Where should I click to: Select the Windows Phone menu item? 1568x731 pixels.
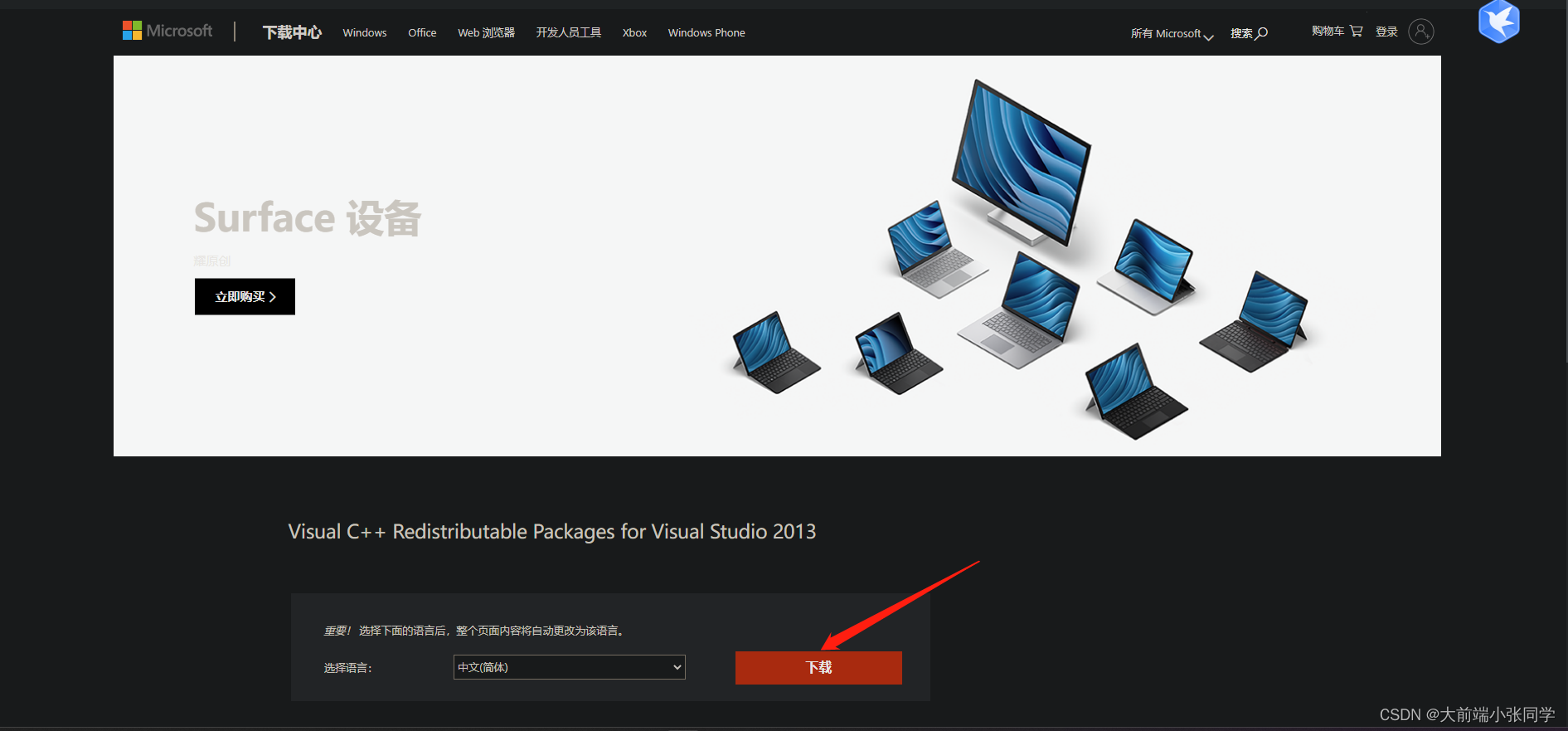coord(706,32)
